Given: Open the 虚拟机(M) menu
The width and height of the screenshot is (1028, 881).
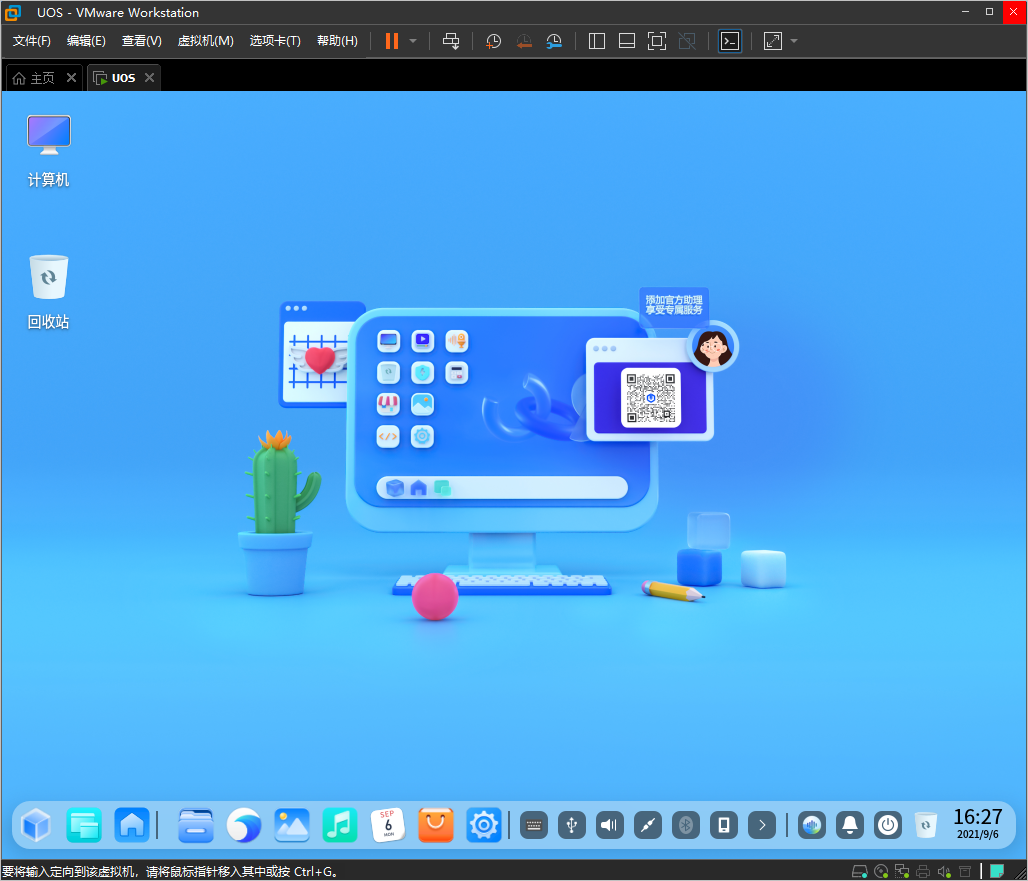Looking at the screenshot, I should pos(205,41).
